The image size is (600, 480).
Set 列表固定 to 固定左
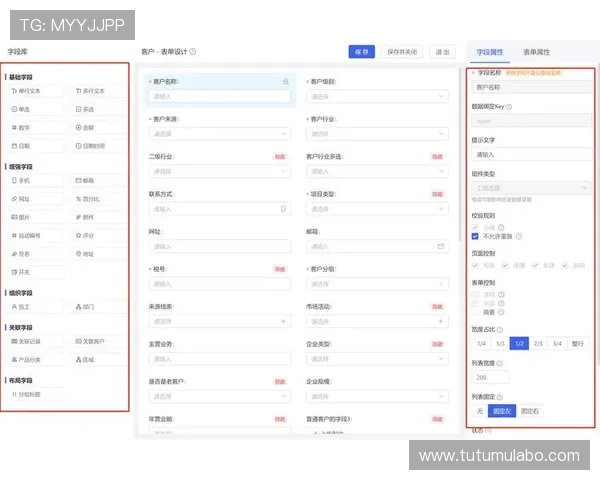tap(502, 411)
